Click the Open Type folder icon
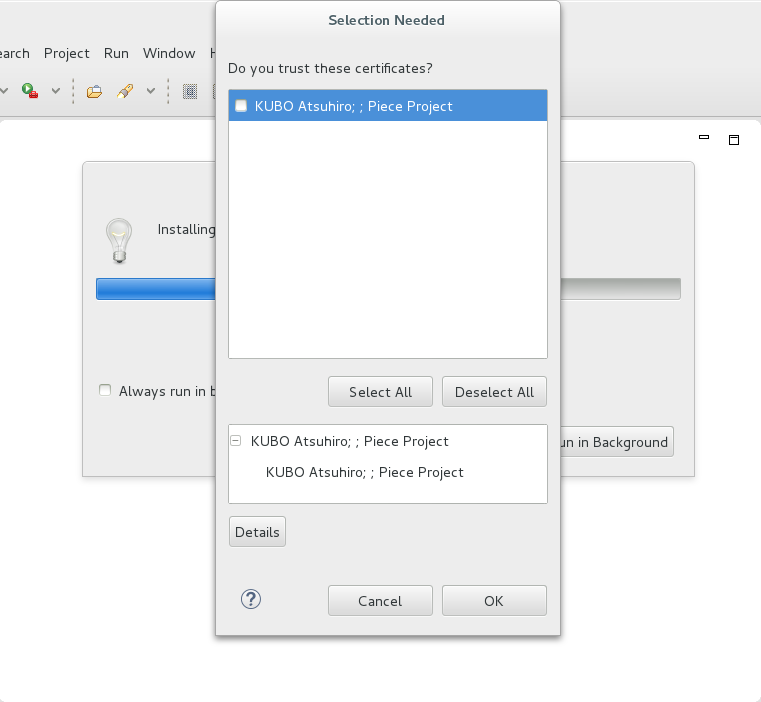The width and height of the screenshot is (761, 702). (94, 91)
